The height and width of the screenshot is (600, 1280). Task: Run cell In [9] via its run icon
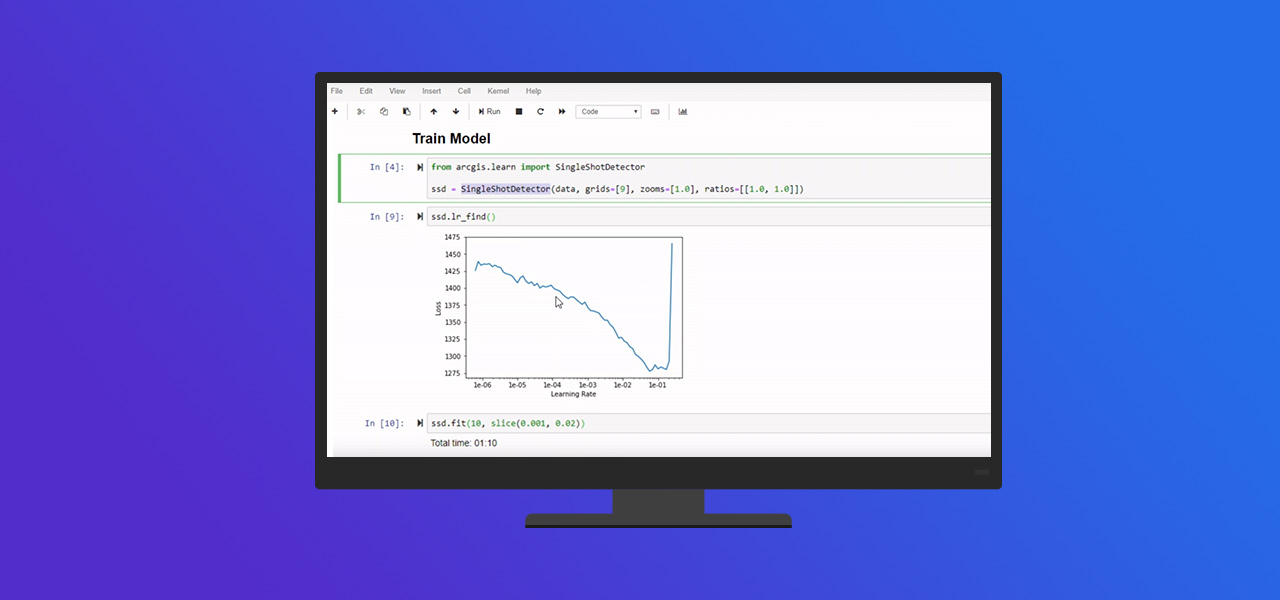[x=421, y=216]
